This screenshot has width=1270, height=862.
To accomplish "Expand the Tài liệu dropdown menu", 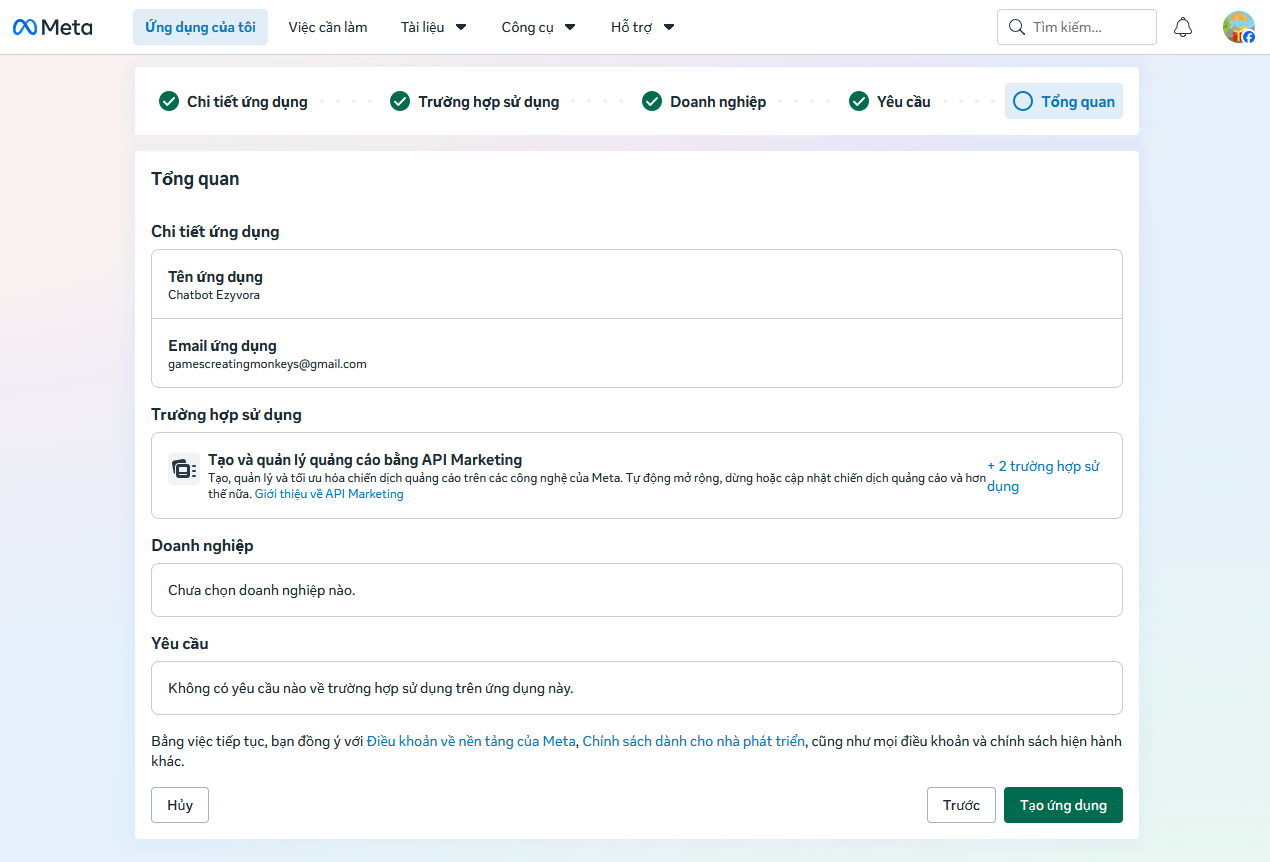I will tap(434, 27).
